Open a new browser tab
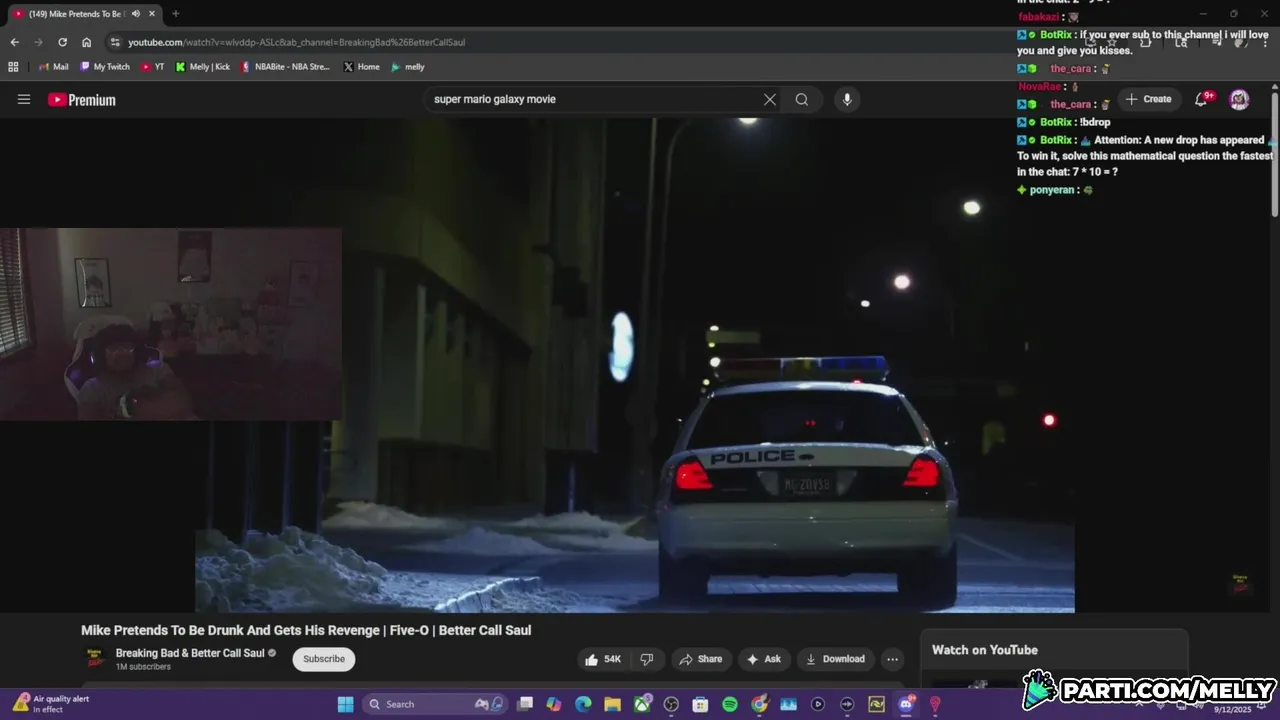 (x=176, y=14)
